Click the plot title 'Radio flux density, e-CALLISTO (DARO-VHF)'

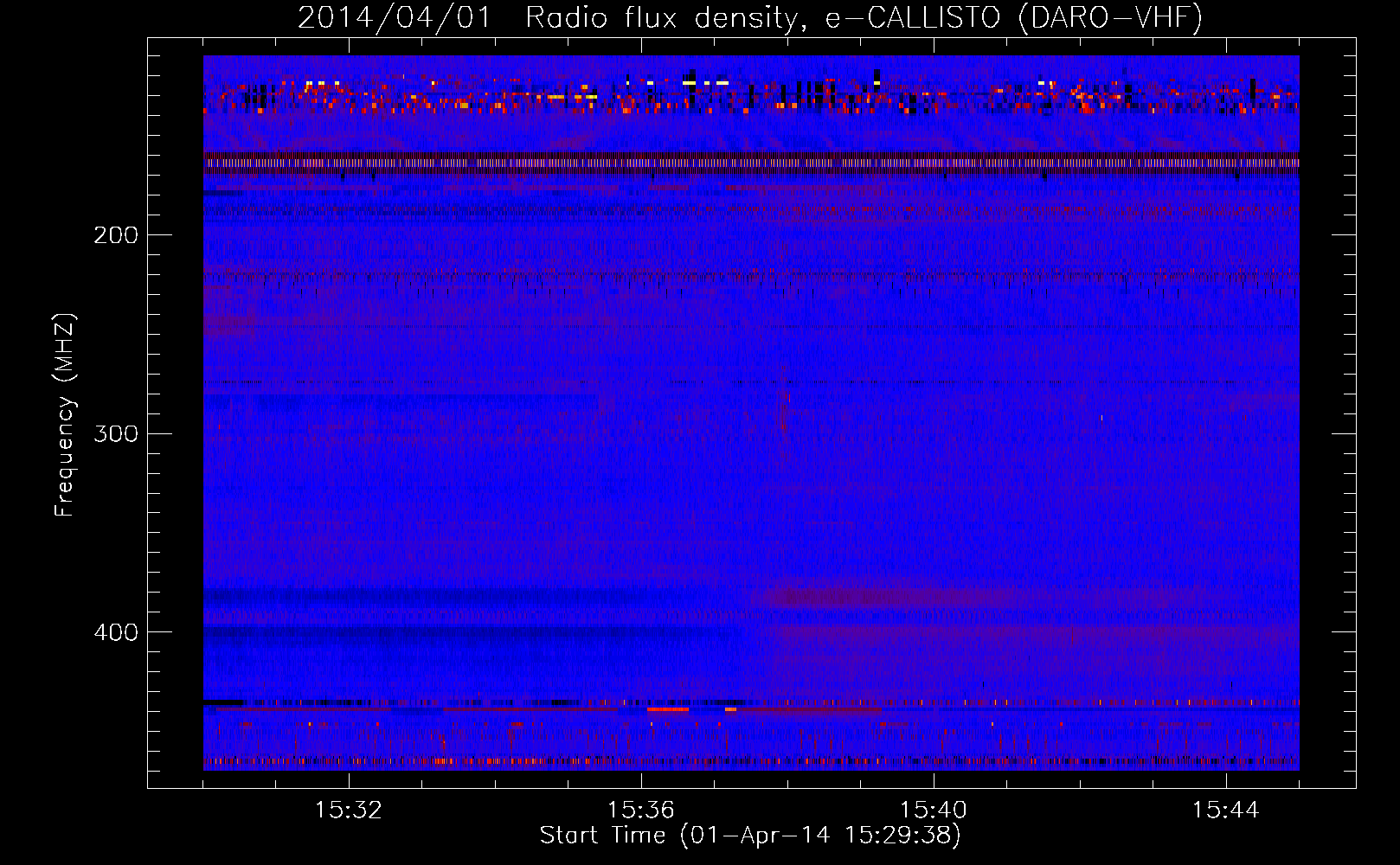point(864,18)
